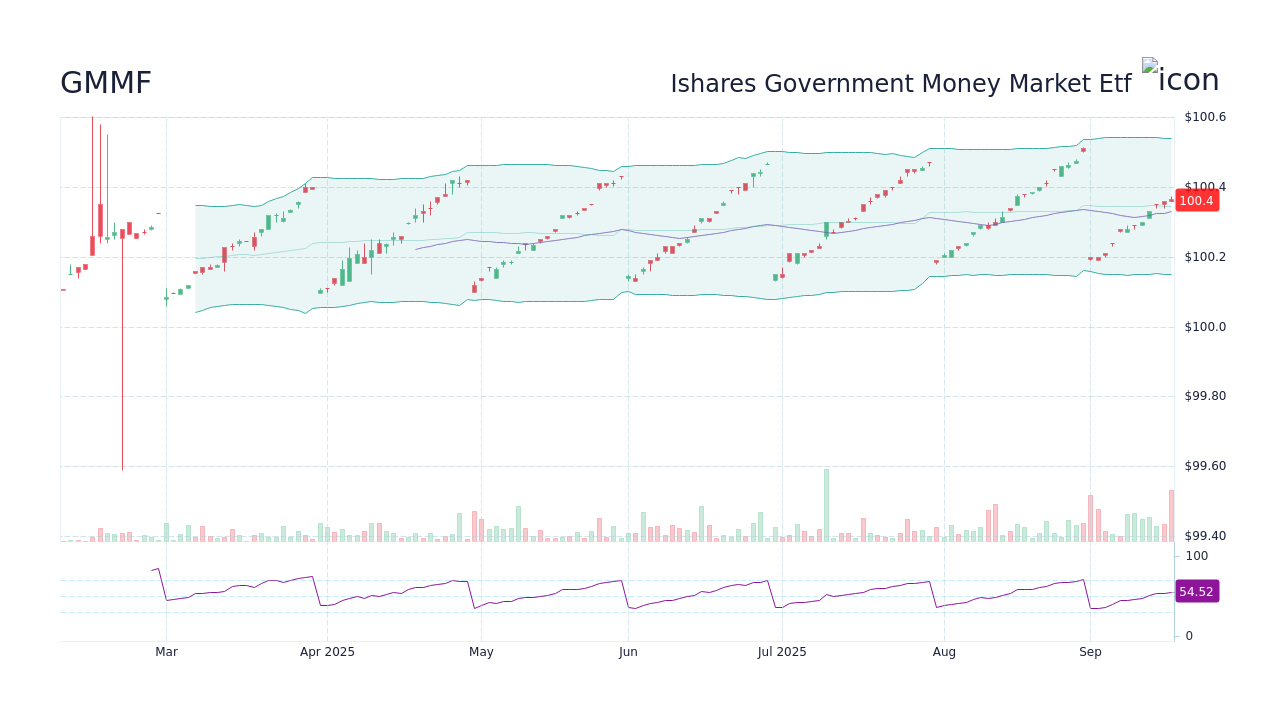
Task: Click the RSI axis 100 label
Action: pyautogui.click(x=1197, y=556)
